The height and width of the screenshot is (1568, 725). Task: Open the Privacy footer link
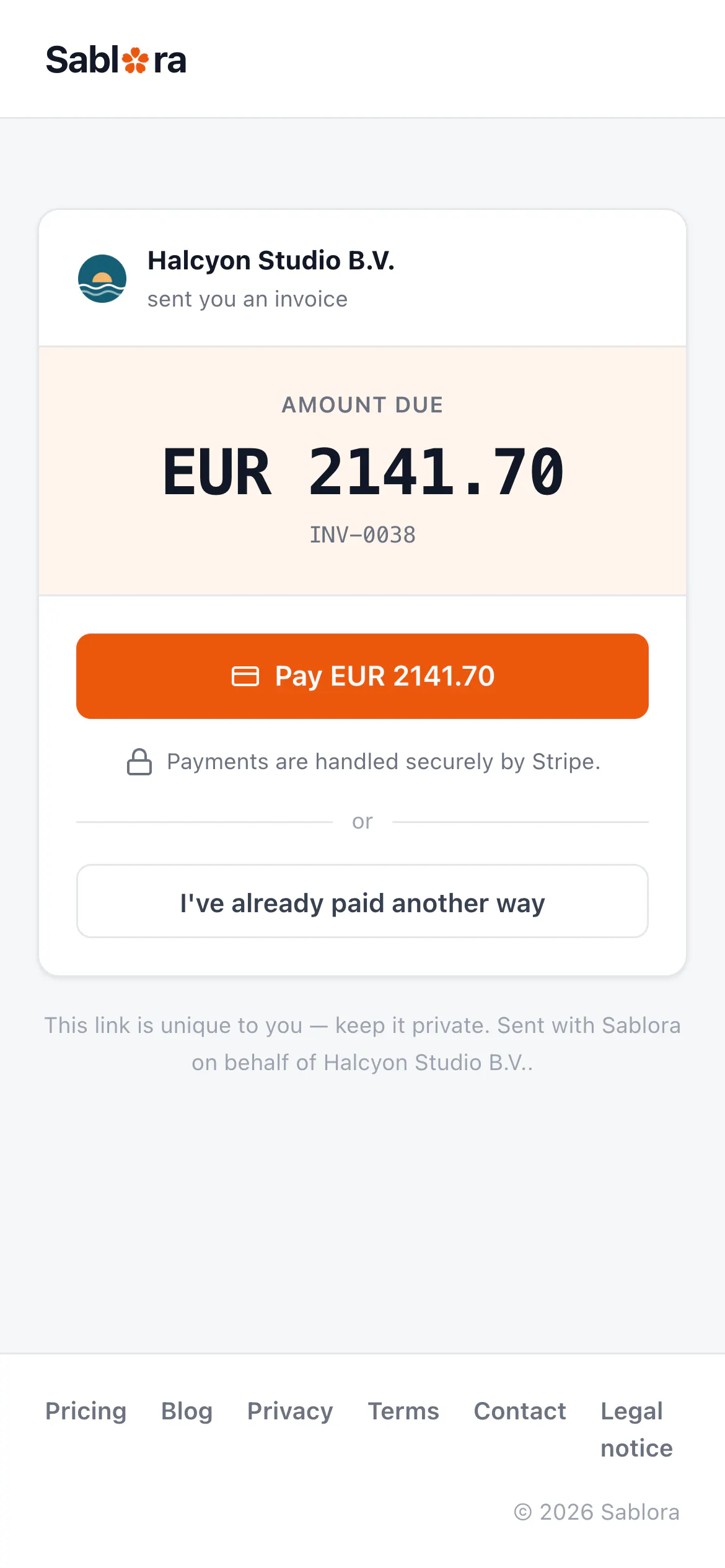[x=290, y=1411]
